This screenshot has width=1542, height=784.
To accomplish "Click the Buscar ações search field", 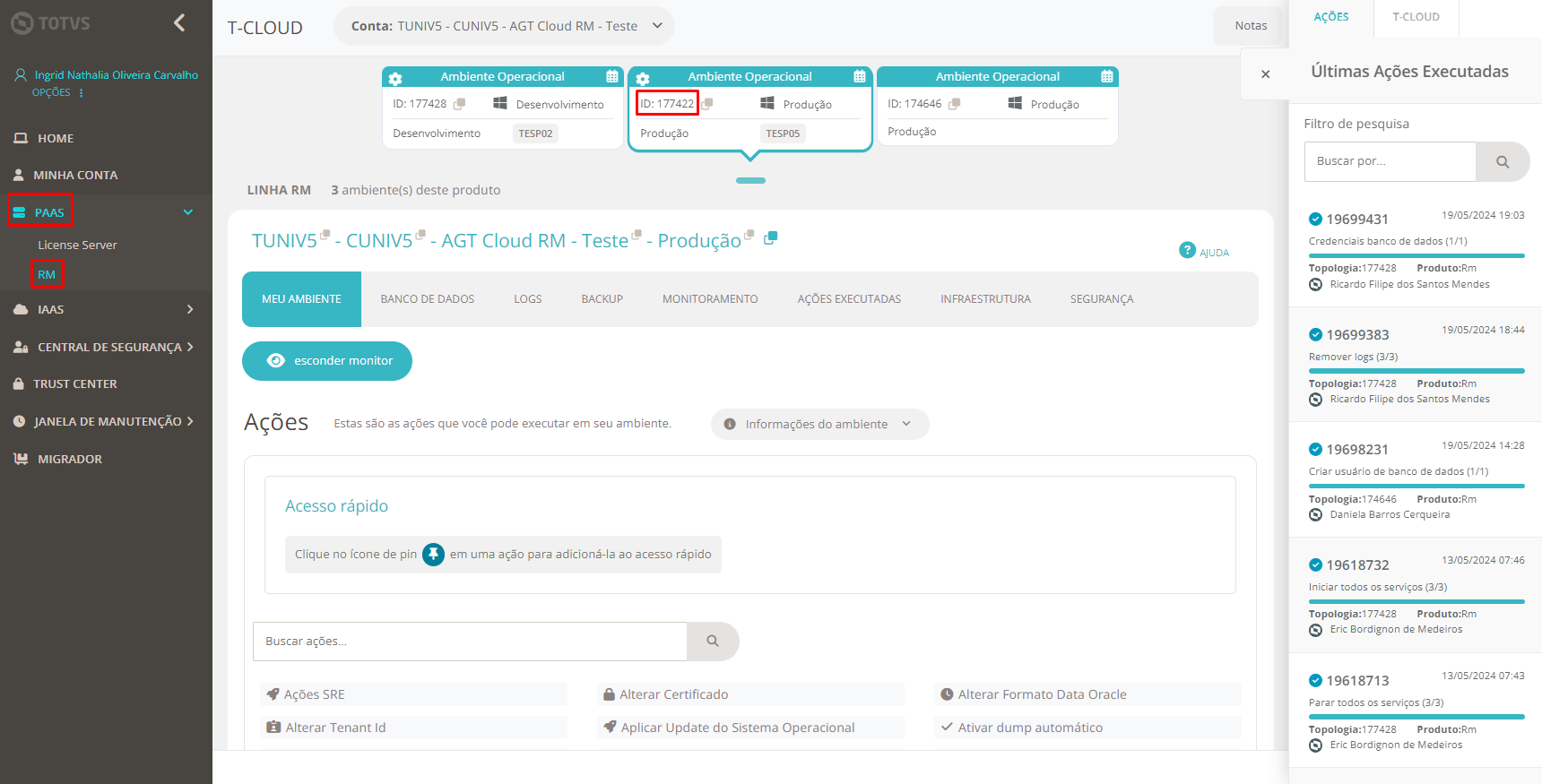I will [470, 642].
